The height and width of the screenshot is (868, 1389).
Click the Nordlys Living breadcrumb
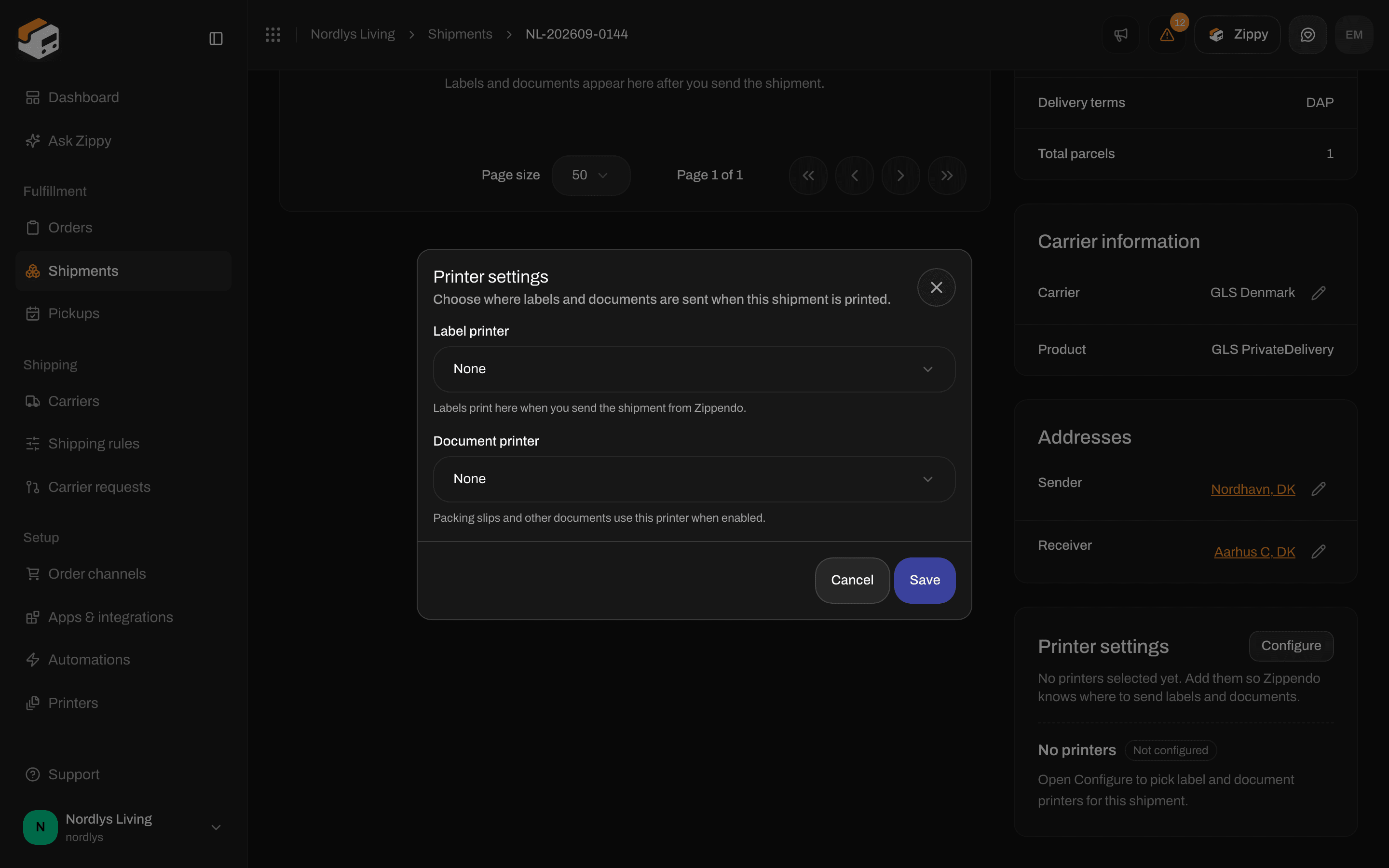(353, 34)
